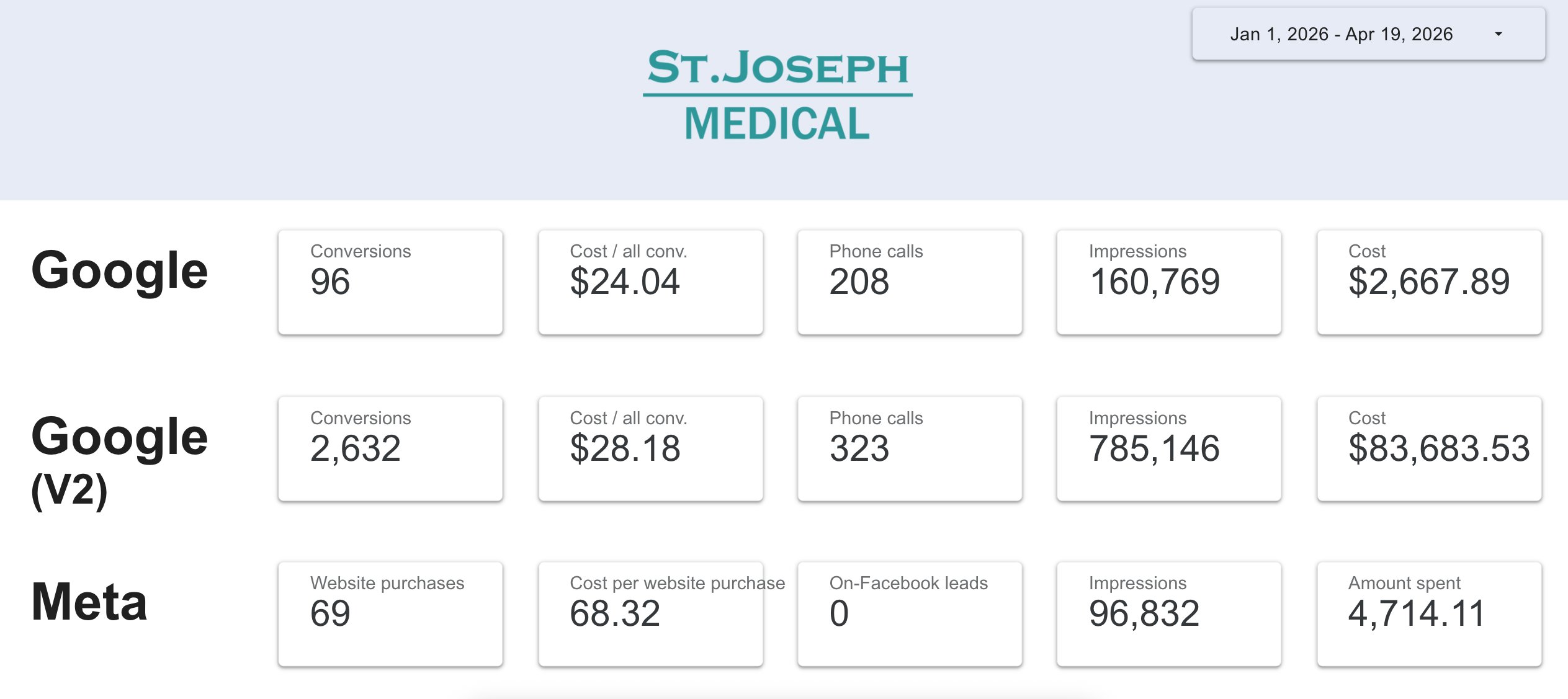Click Google V2 Conversions 2,632 card
Screen dimensions: 1568x699
[x=390, y=448]
